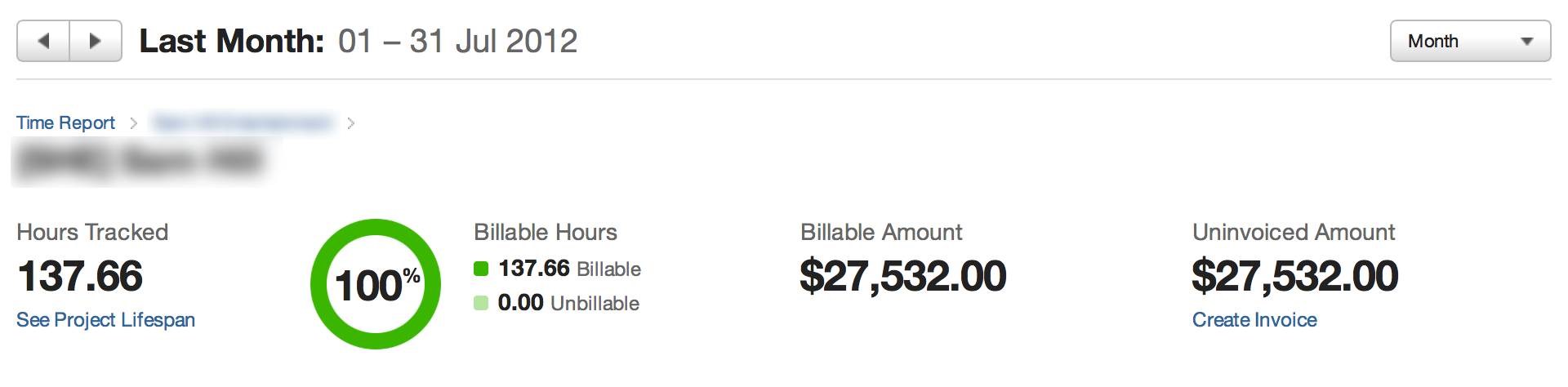The width and height of the screenshot is (1568, 387).
Task: Open the Month period dropdown
Action: coord(1470,41)
